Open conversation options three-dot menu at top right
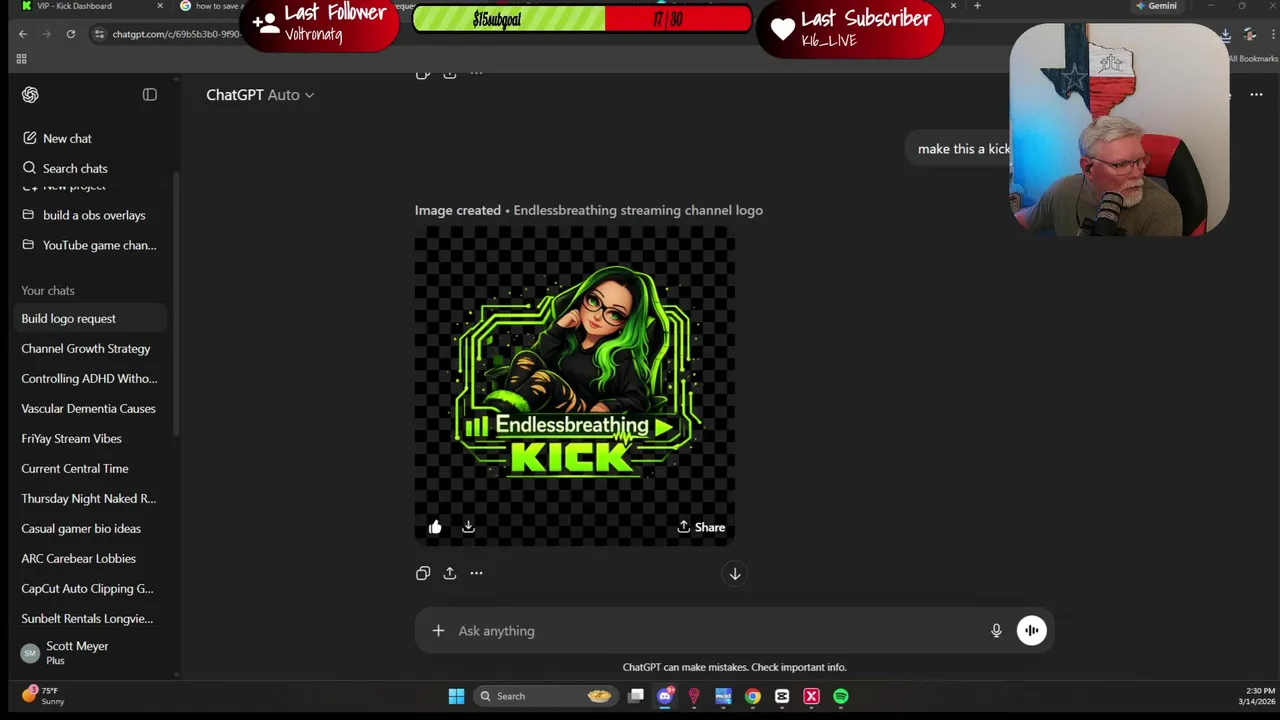This screenshot has height=720, width=1280. click(x=1256, y=95)
